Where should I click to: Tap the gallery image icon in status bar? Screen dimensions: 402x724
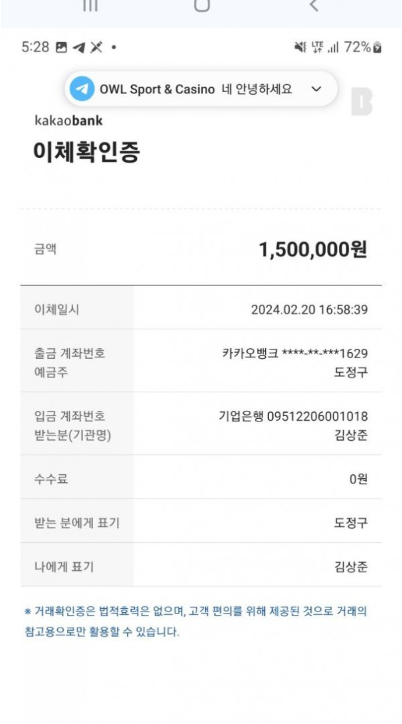[61, 47]
